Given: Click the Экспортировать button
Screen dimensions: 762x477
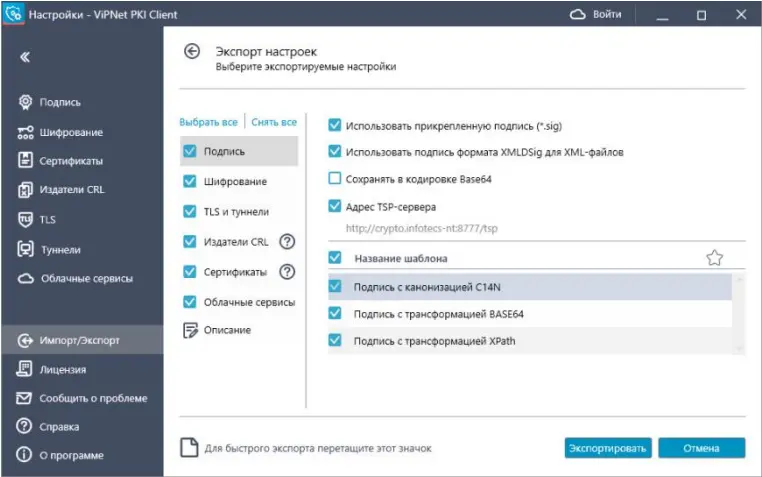Looking at the screenshot, I should pos(607,448).
